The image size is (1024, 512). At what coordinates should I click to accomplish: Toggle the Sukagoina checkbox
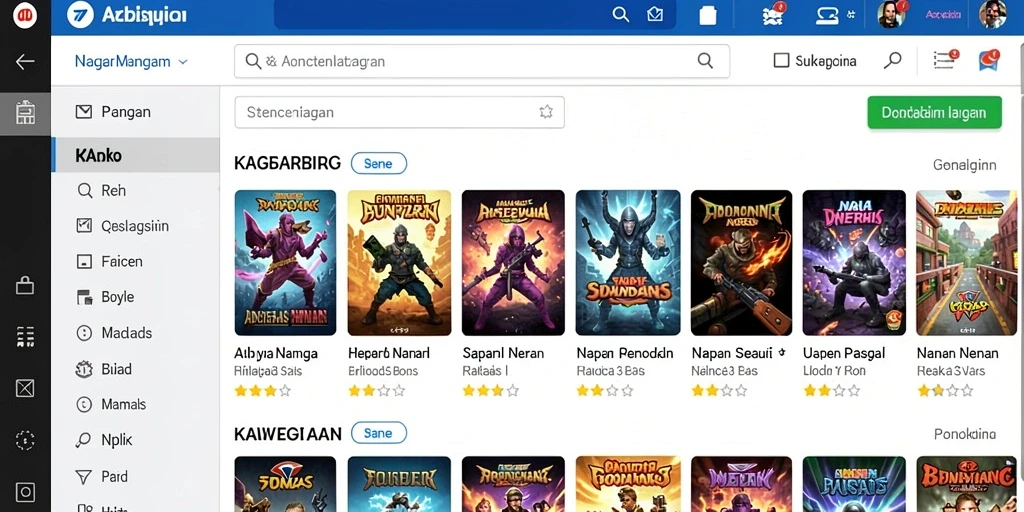pyautogui.click(x=781, y=61)
